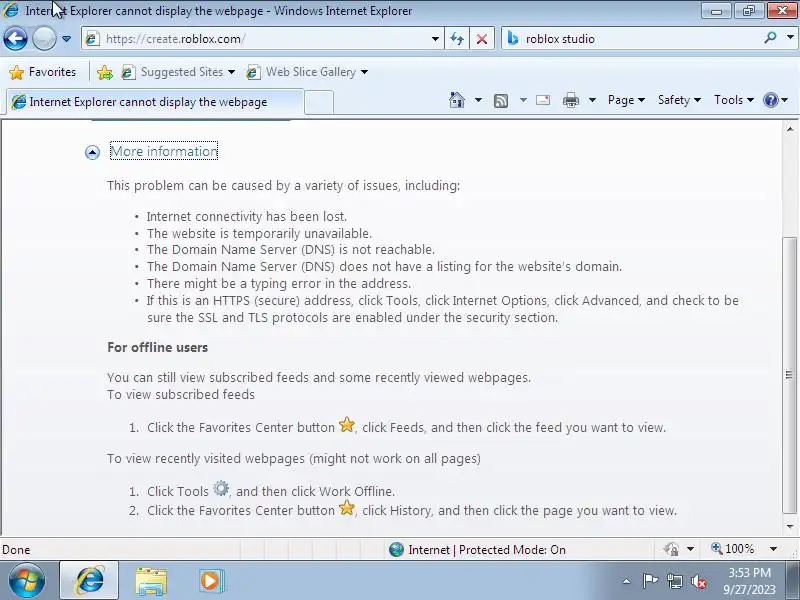Stop loading with the red X icon

point(482,39)
